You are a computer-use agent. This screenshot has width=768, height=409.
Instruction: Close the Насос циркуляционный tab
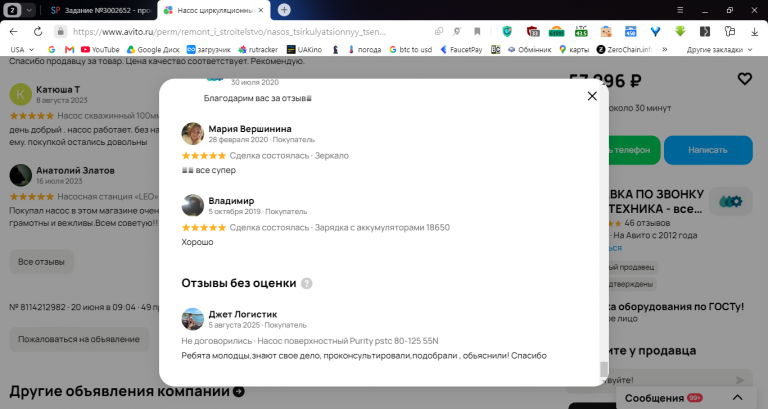click(261, 10)
